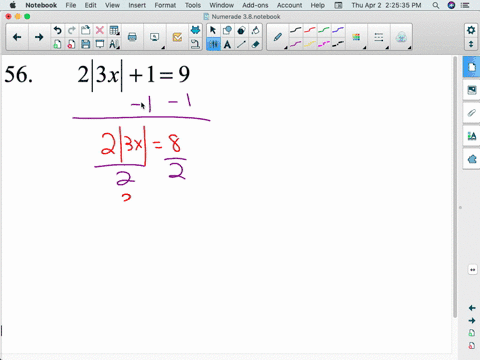The image size is (480, 360).
Task: Open the Gallery side tab
Action: tap(472, 90)
